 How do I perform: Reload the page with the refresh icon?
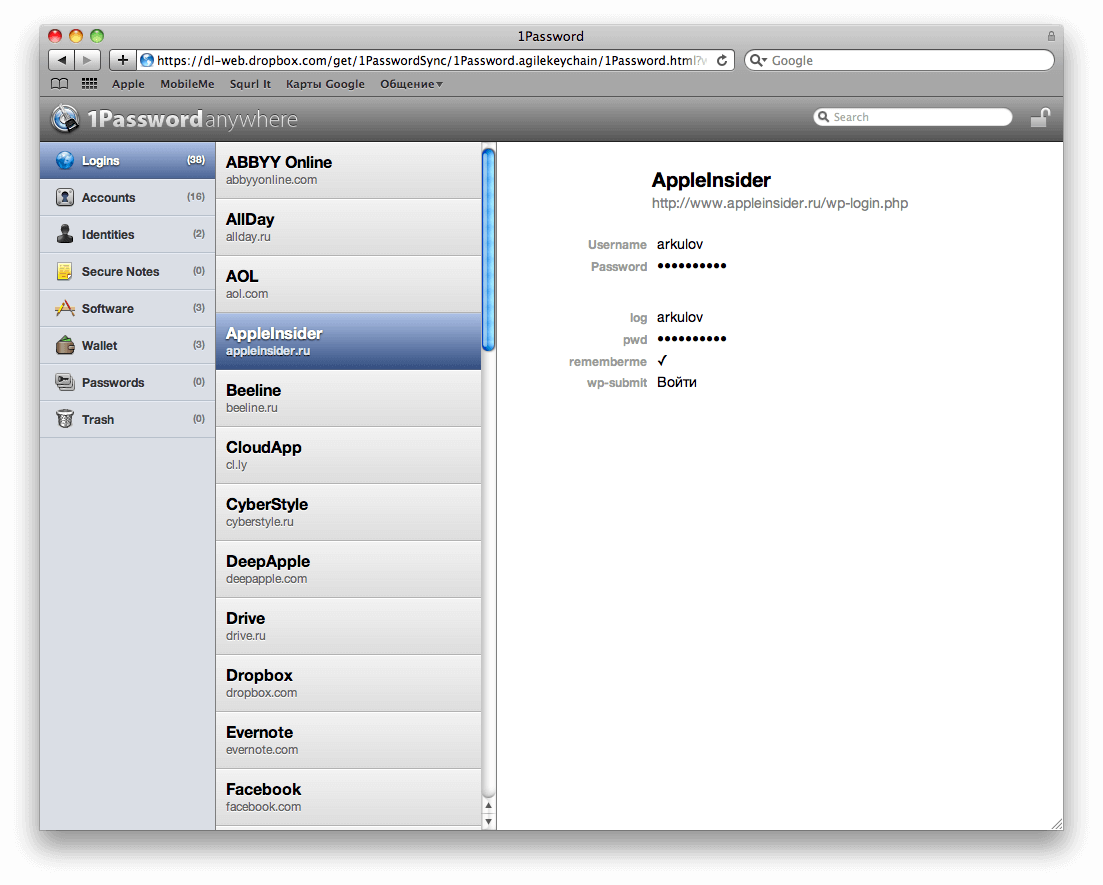tap(722, 61)
